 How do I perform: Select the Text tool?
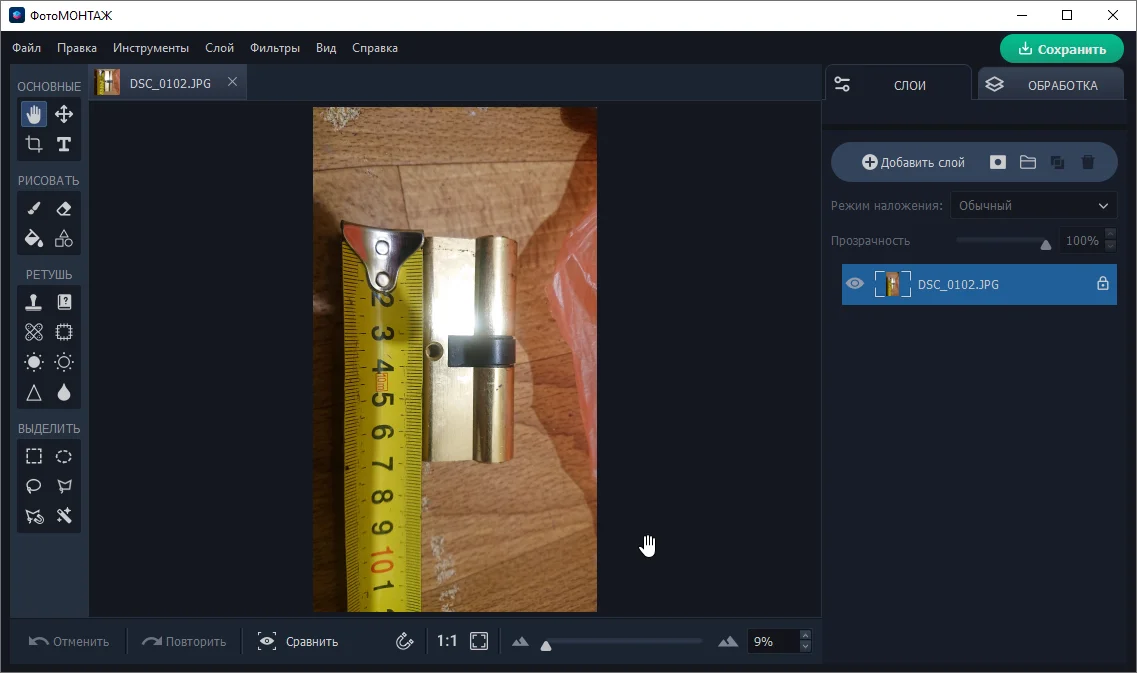pos(64,144)
